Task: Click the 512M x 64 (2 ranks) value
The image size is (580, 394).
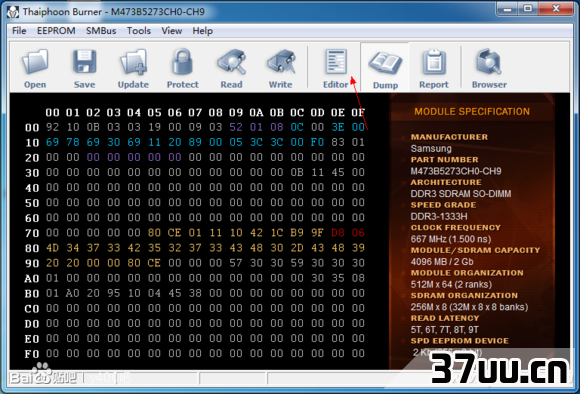Action: pos(451,284)
